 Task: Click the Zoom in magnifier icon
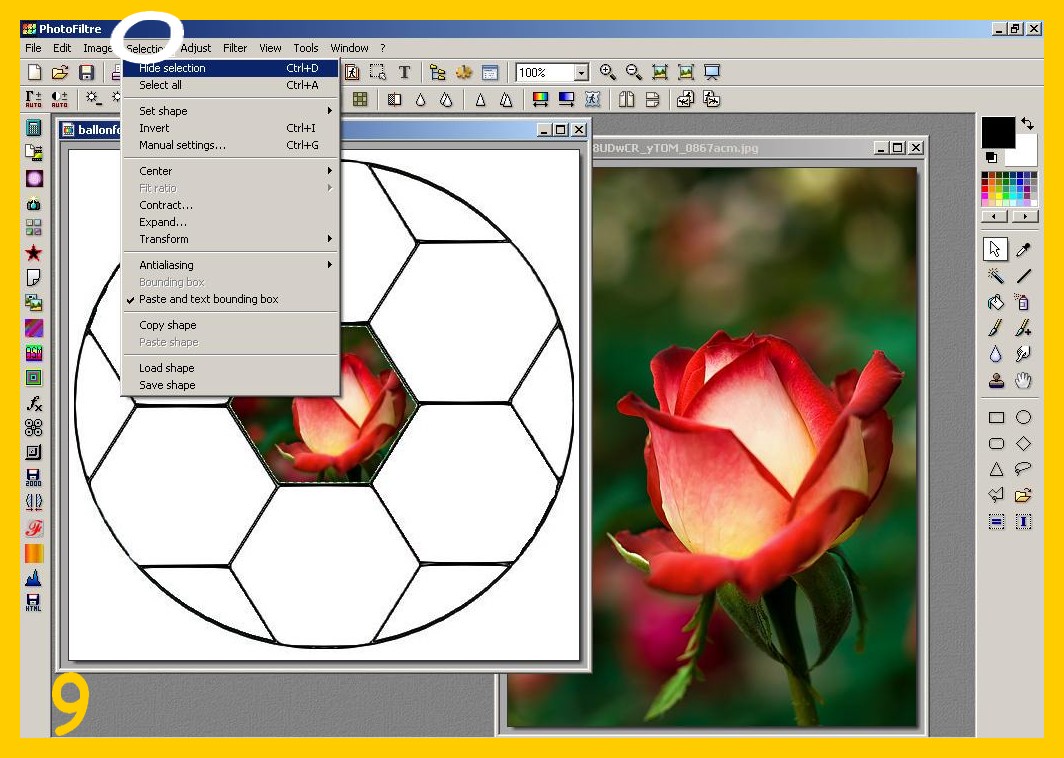(607, 72)
